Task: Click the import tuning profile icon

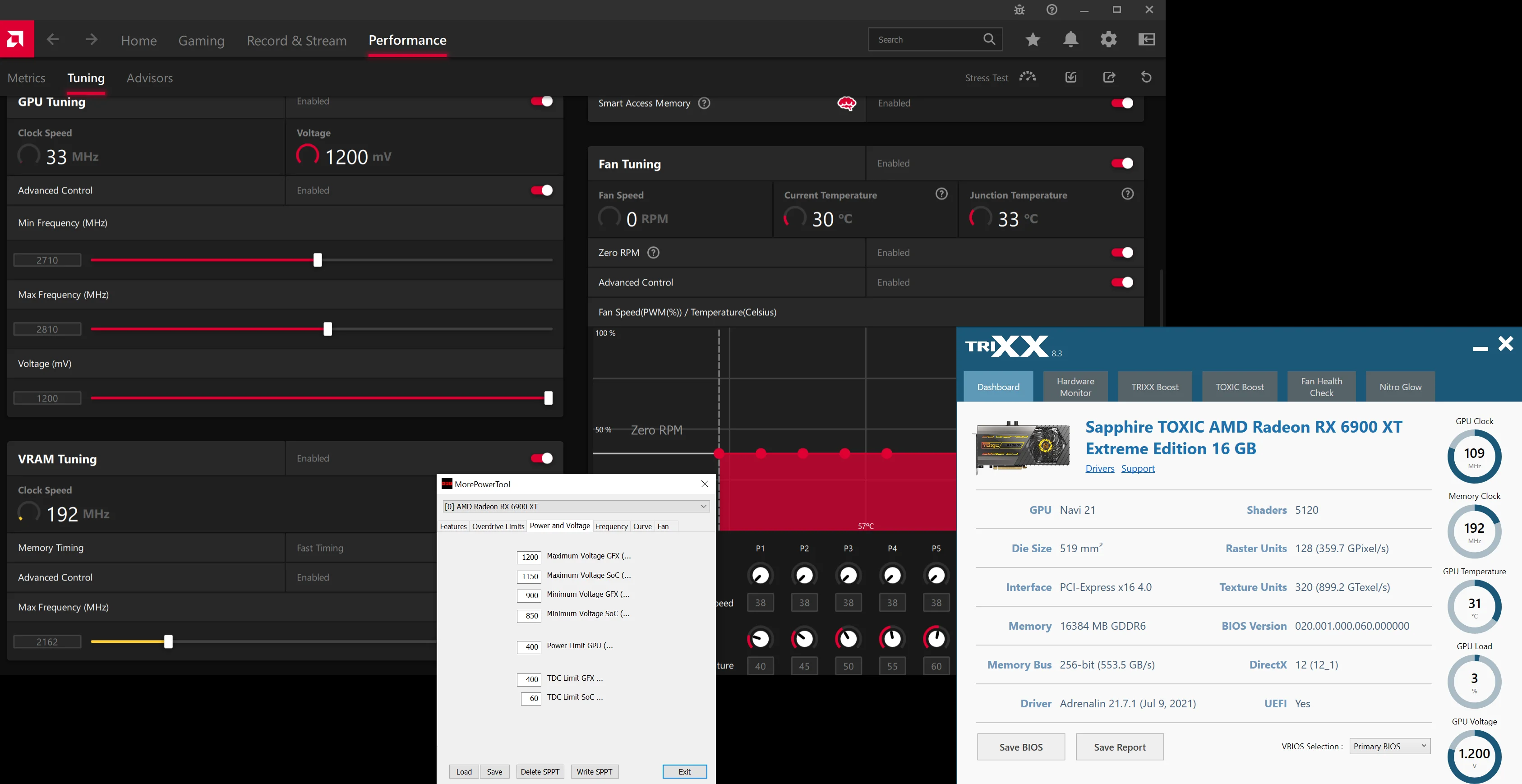Action: click(1070, 77)
